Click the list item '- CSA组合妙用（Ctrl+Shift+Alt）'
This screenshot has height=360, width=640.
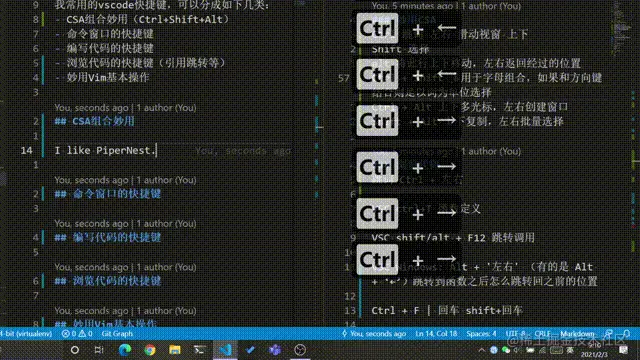tap(142, 19)
